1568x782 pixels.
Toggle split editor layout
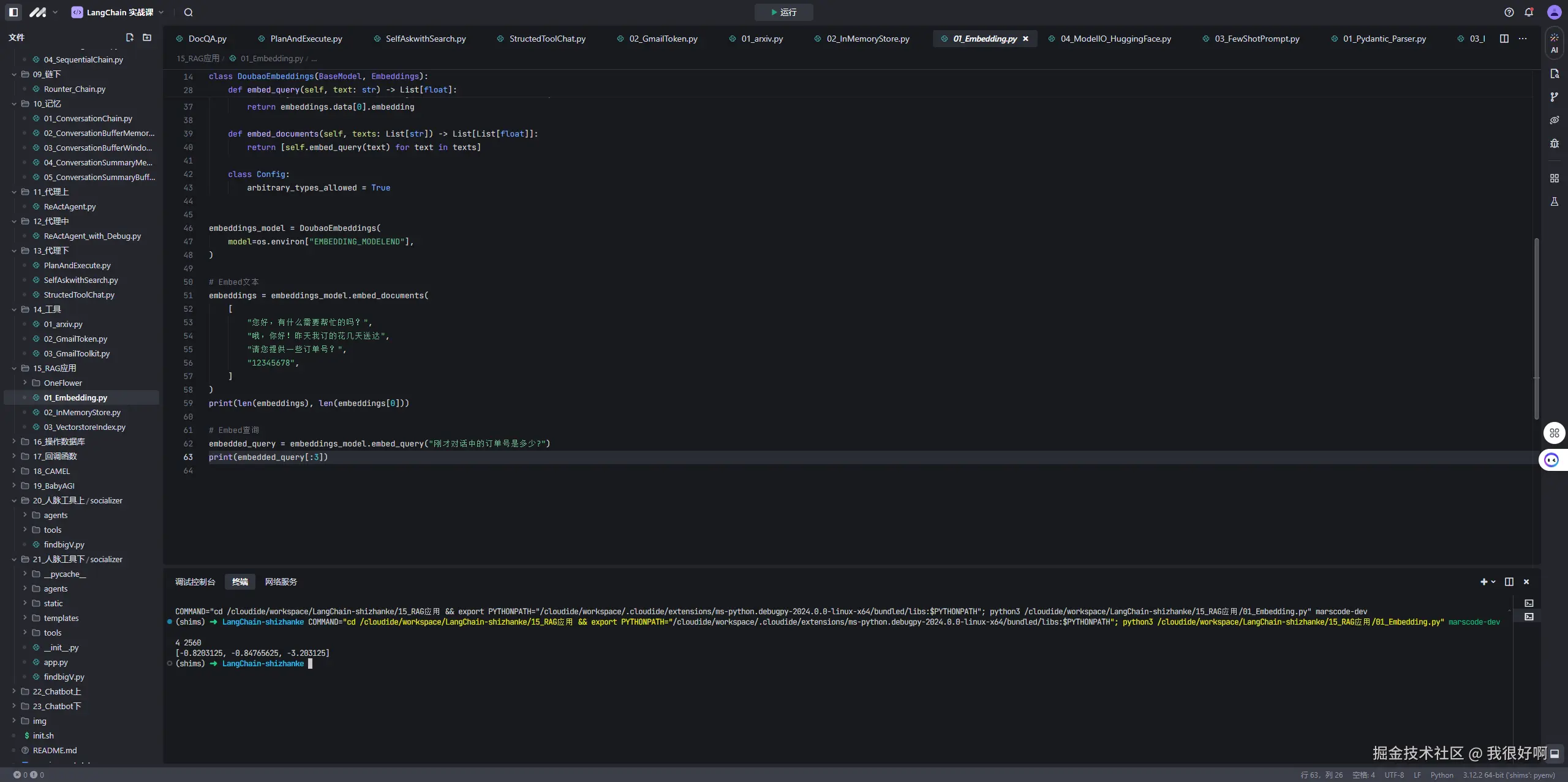(1504, 39)
